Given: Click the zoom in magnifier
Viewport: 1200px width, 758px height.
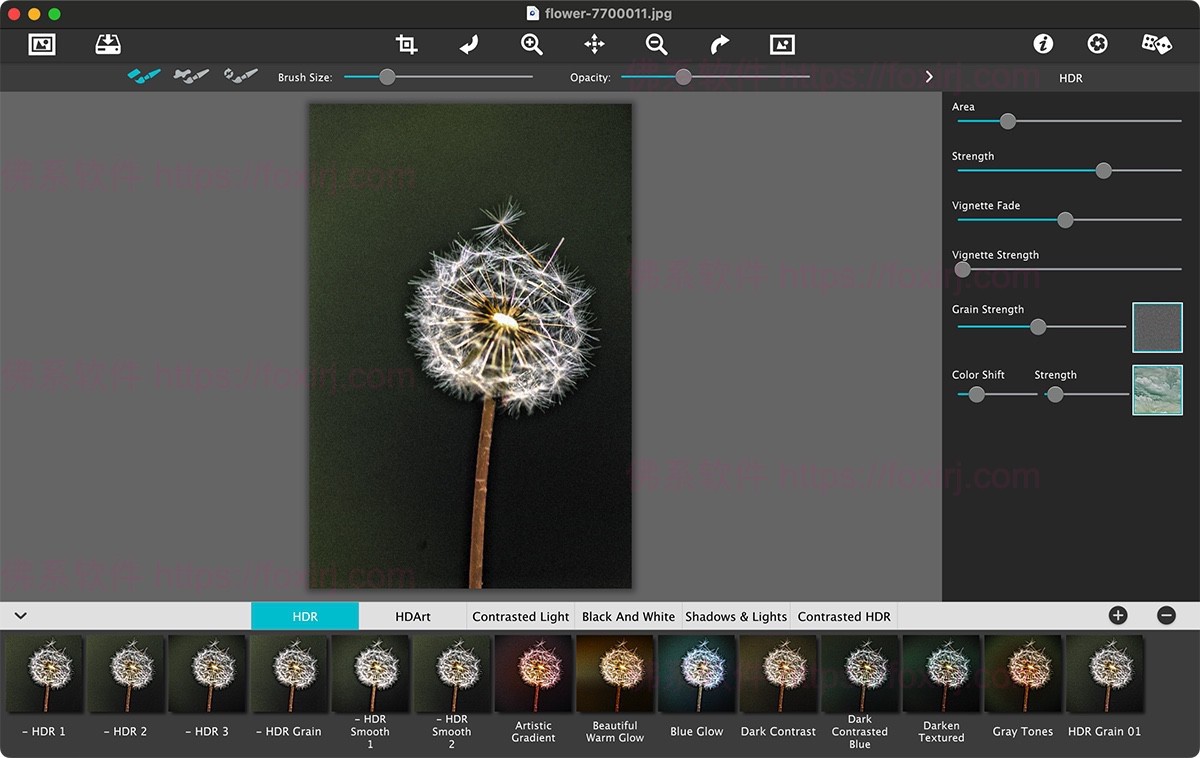Looking at the screenshot, I should (532, 44).
